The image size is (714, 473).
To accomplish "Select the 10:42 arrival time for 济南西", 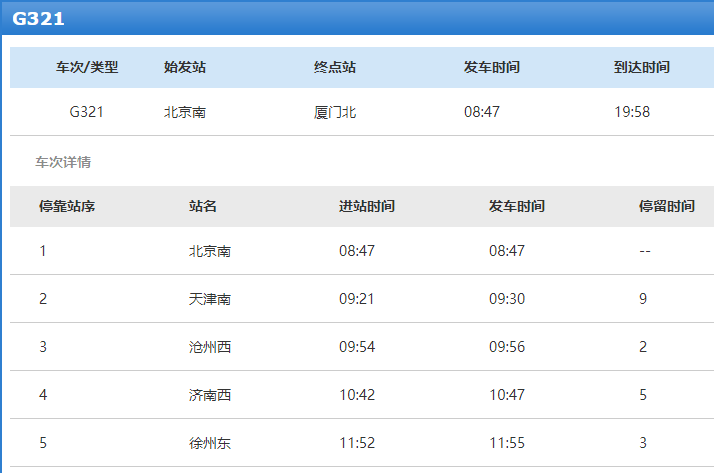I will pyautogui.click(x=357, y=395).
